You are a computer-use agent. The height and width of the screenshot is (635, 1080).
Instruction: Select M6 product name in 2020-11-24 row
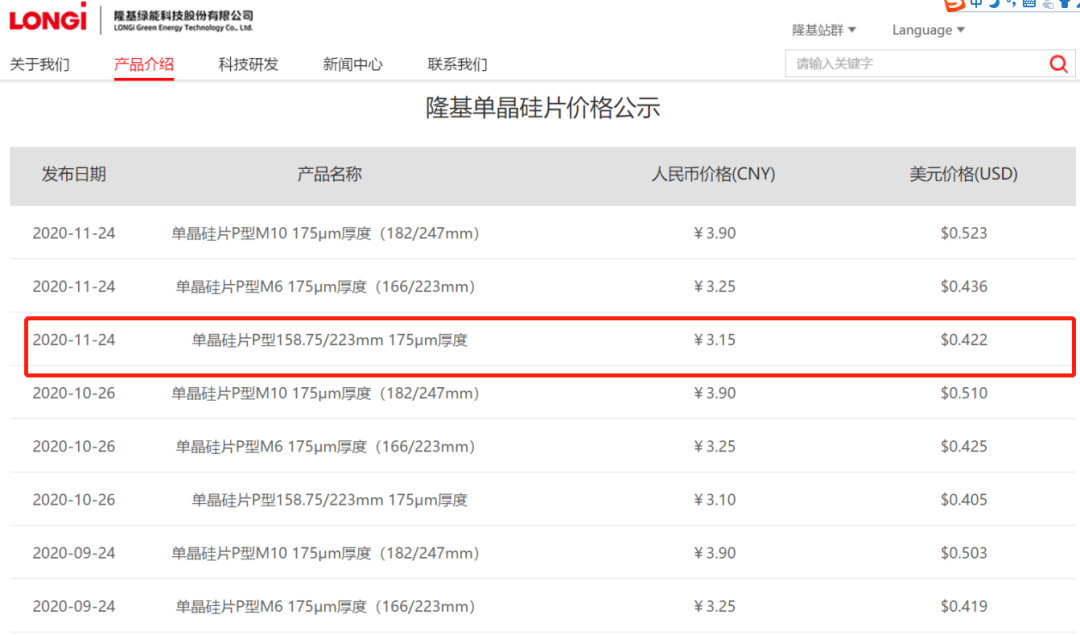click(325, 287)
